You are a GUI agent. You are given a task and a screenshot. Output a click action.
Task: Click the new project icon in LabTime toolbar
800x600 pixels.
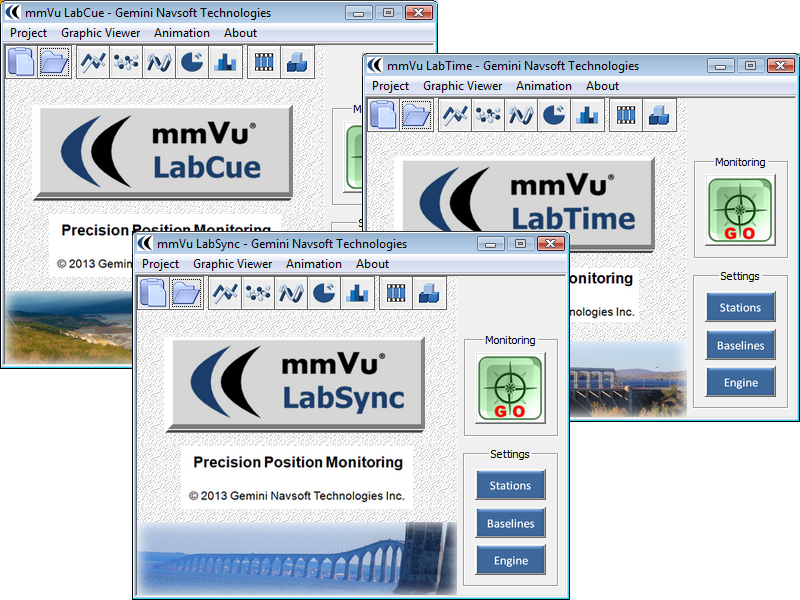(x=384, y=115)
